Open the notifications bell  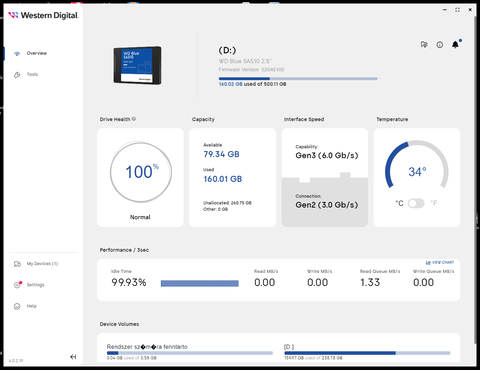(x=455, y=44)
